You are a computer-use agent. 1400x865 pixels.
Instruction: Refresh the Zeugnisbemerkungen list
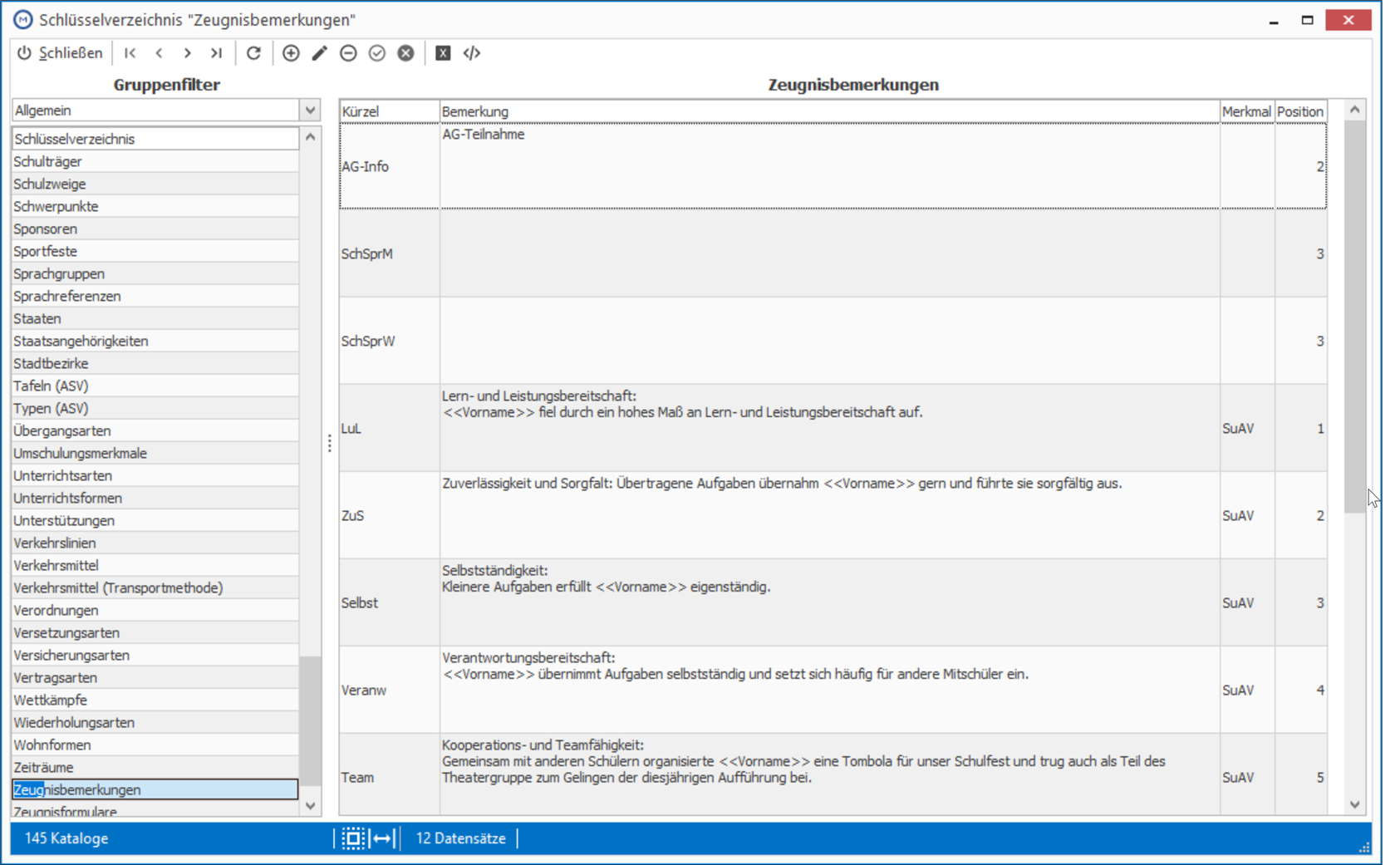point(253,53)
